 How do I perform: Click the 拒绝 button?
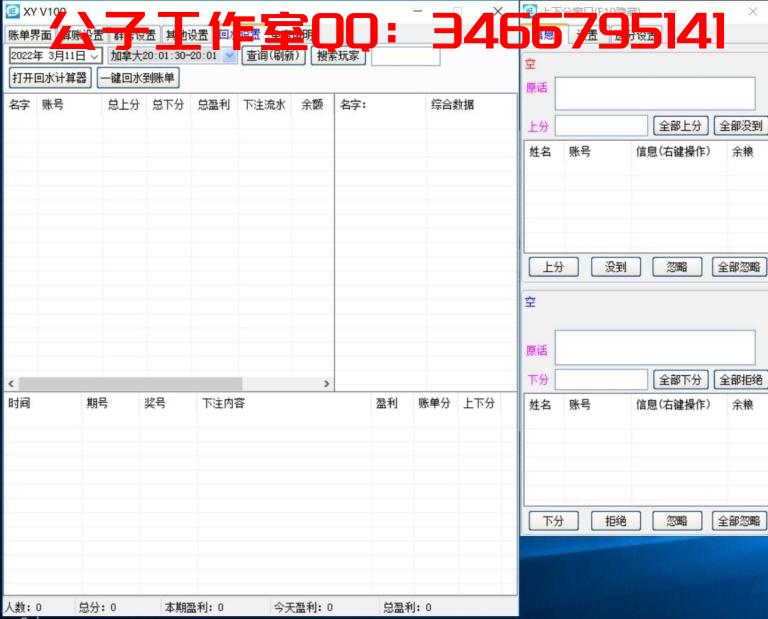[616, 521]
